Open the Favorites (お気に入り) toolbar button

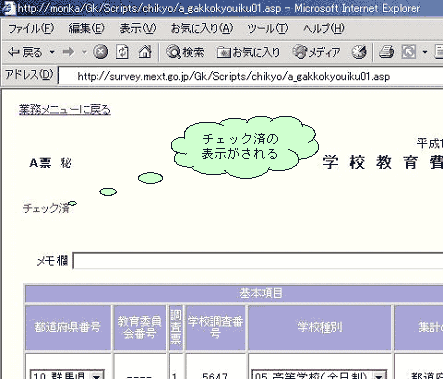click(x=248, y=52)
